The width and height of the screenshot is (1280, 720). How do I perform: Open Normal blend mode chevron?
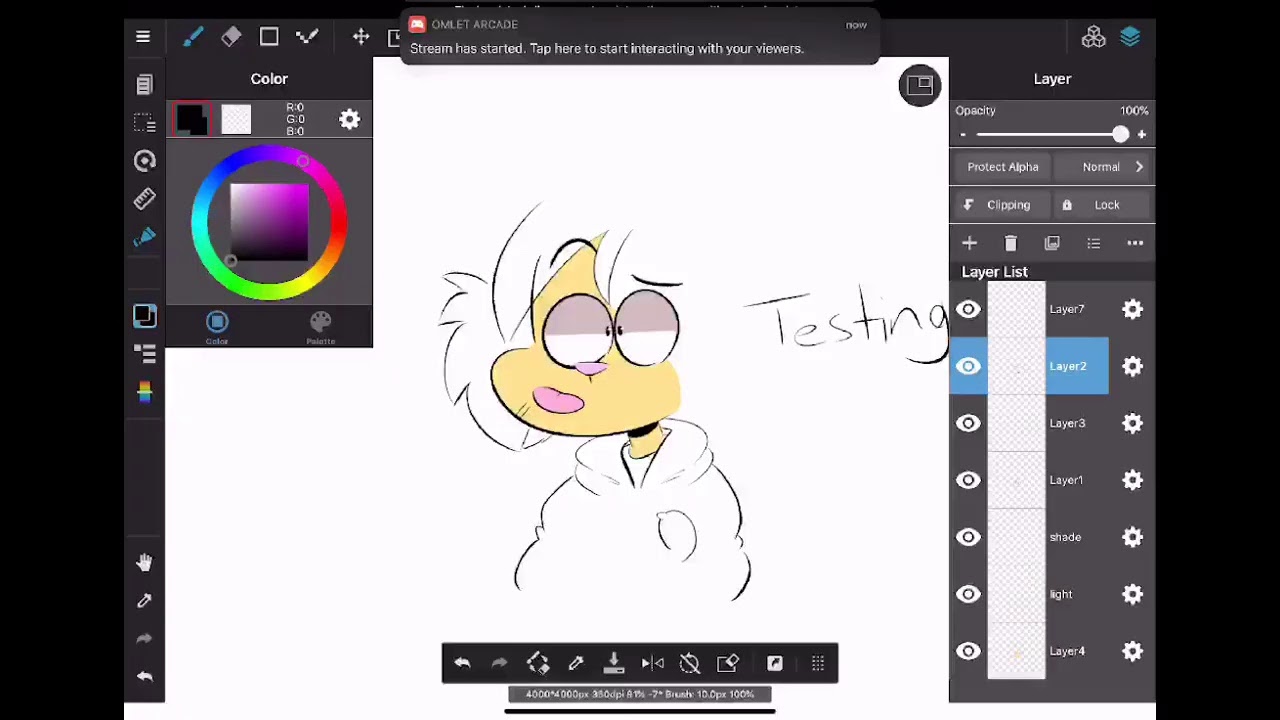(x=1139, y=167)
